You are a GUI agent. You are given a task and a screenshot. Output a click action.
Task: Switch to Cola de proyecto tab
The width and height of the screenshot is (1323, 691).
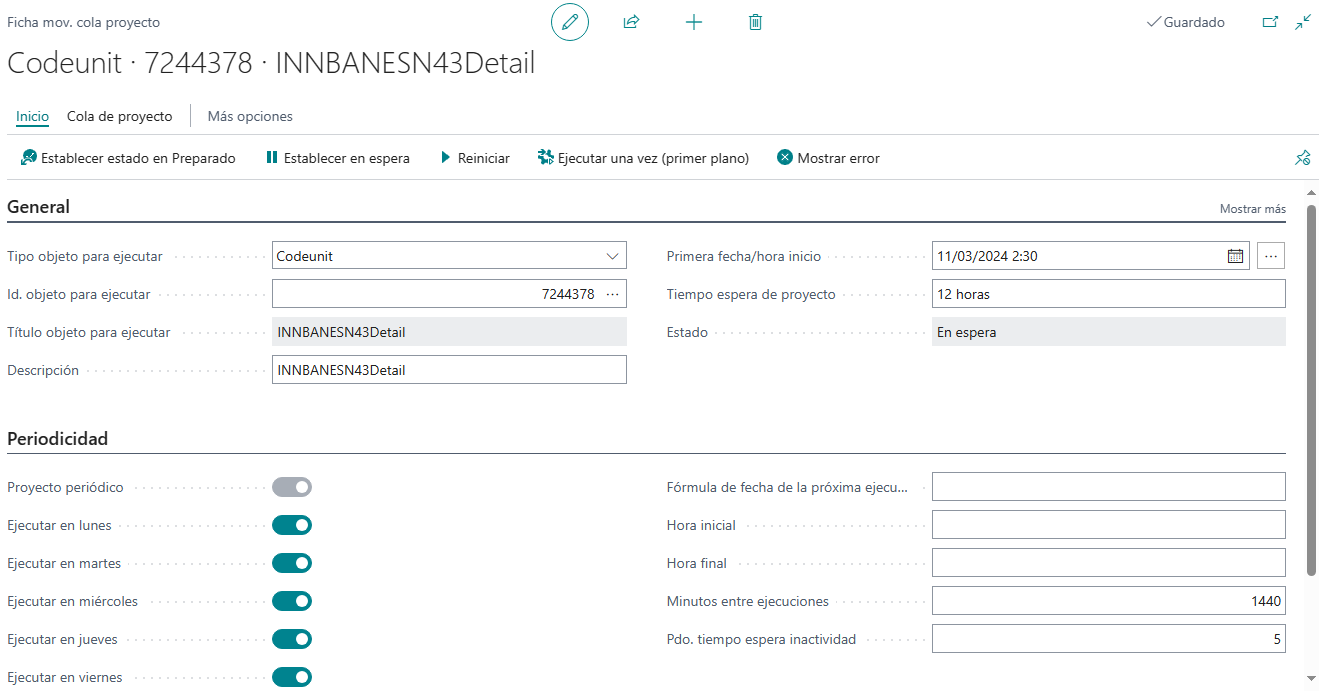(120, 116)
